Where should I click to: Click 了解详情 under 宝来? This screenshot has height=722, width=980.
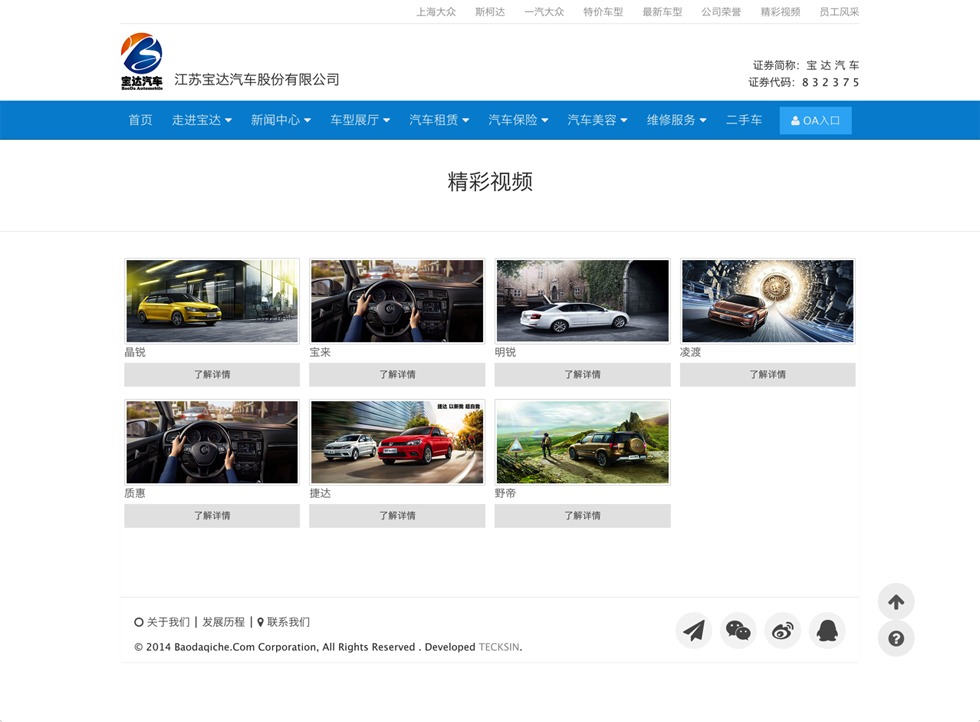397,374
